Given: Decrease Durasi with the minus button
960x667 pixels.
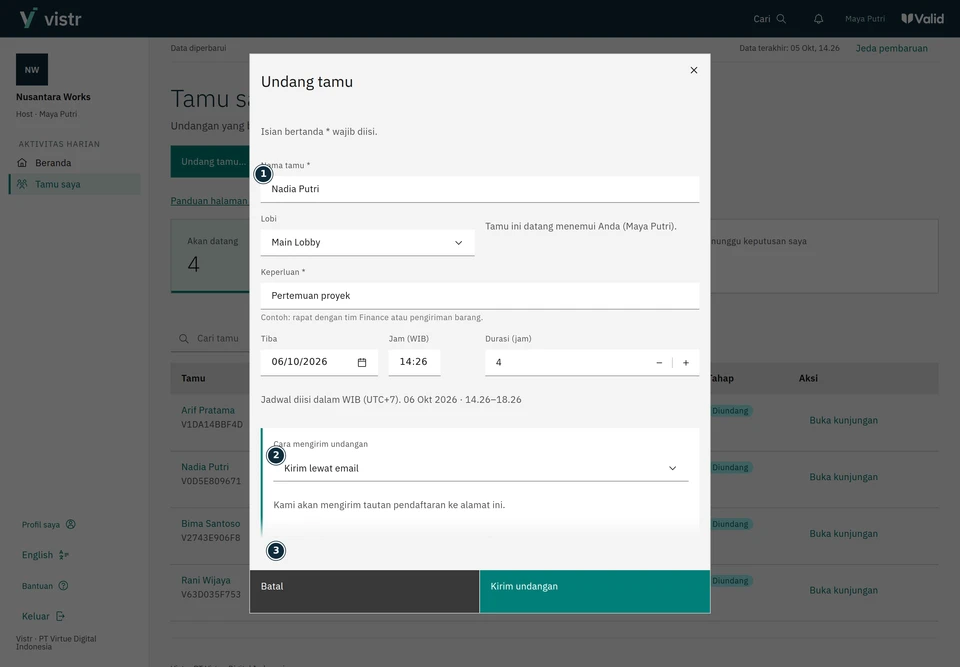Looking at the screenshot, I should click(x=659, y=363).
